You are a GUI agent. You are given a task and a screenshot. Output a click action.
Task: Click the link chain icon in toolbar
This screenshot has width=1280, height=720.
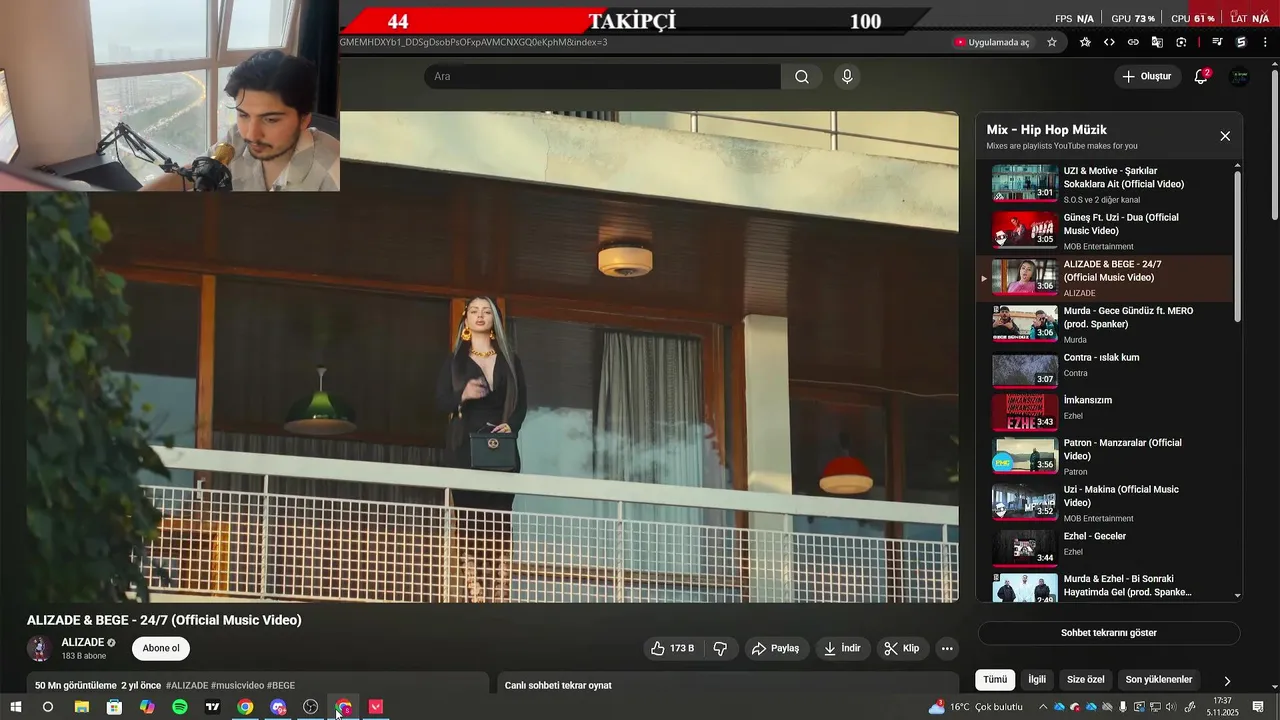pos(1133,42)
